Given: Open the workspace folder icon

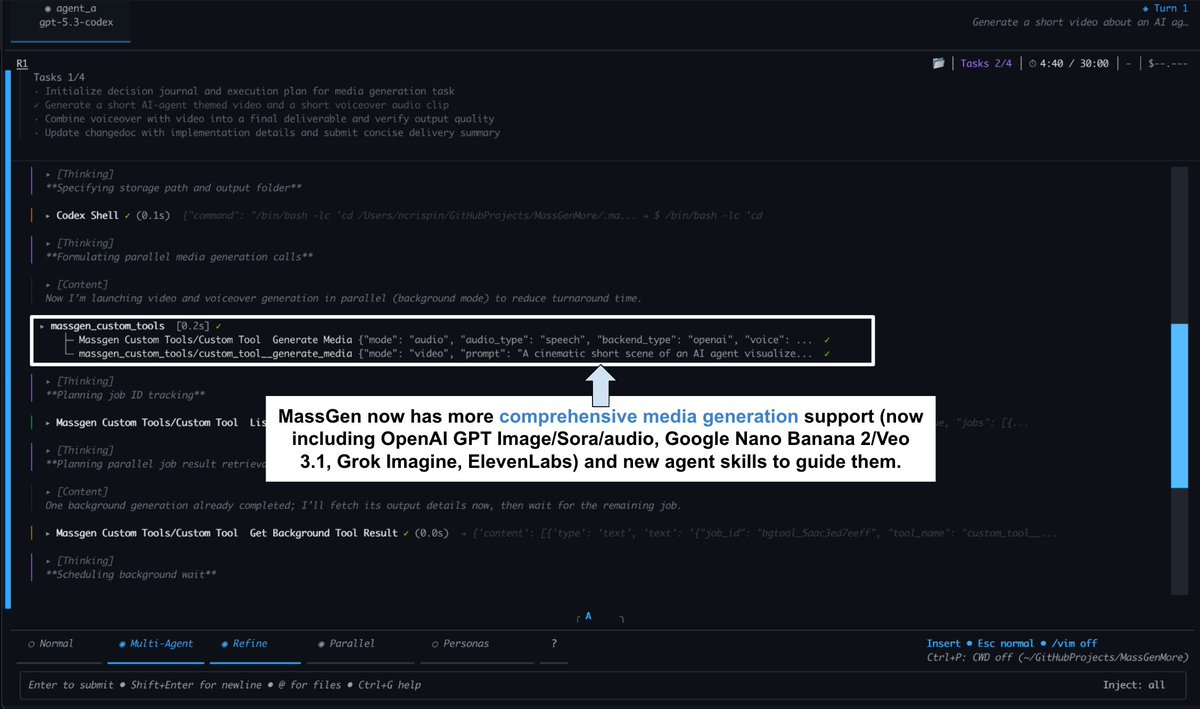Looking at the screenshot, I should (x=938, y=63).
